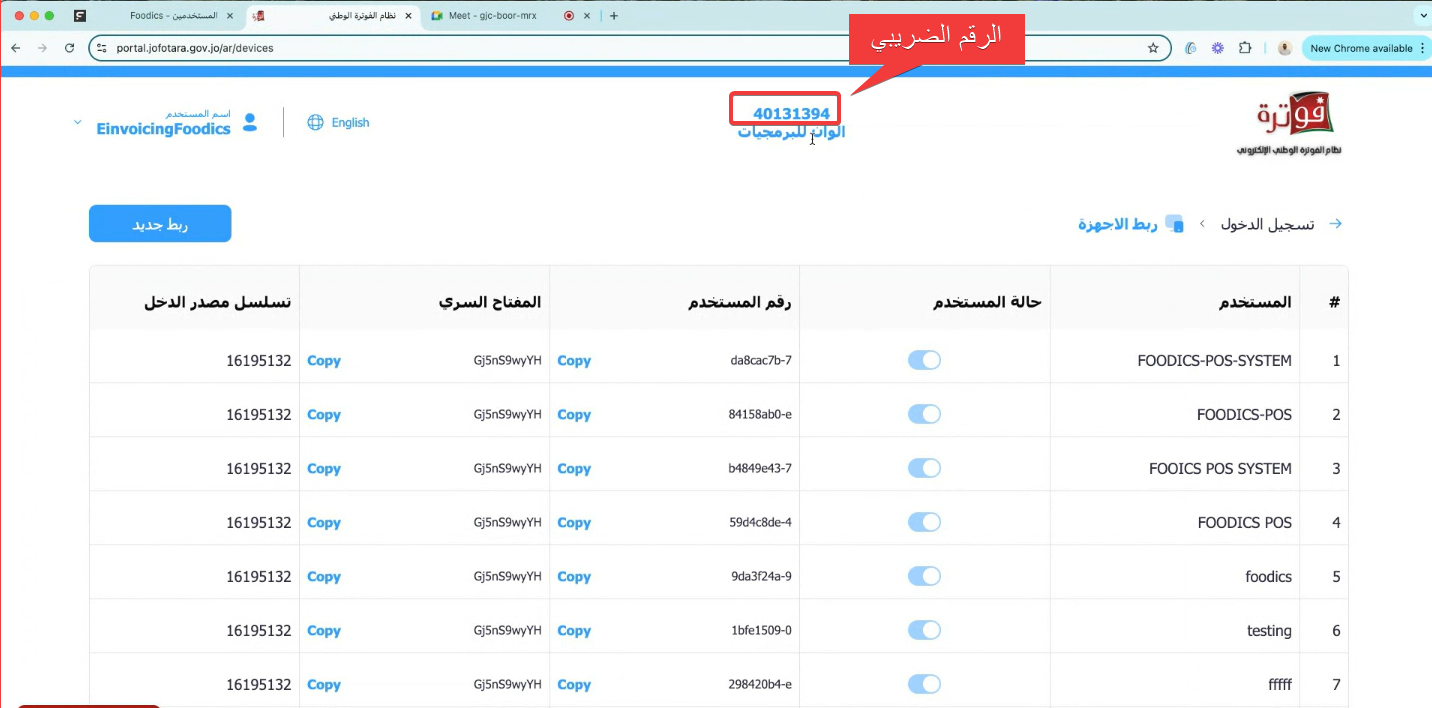Click the blue new link button
Image resolution: width=1432 pixels, height=708 pixels.
[160, 224]
